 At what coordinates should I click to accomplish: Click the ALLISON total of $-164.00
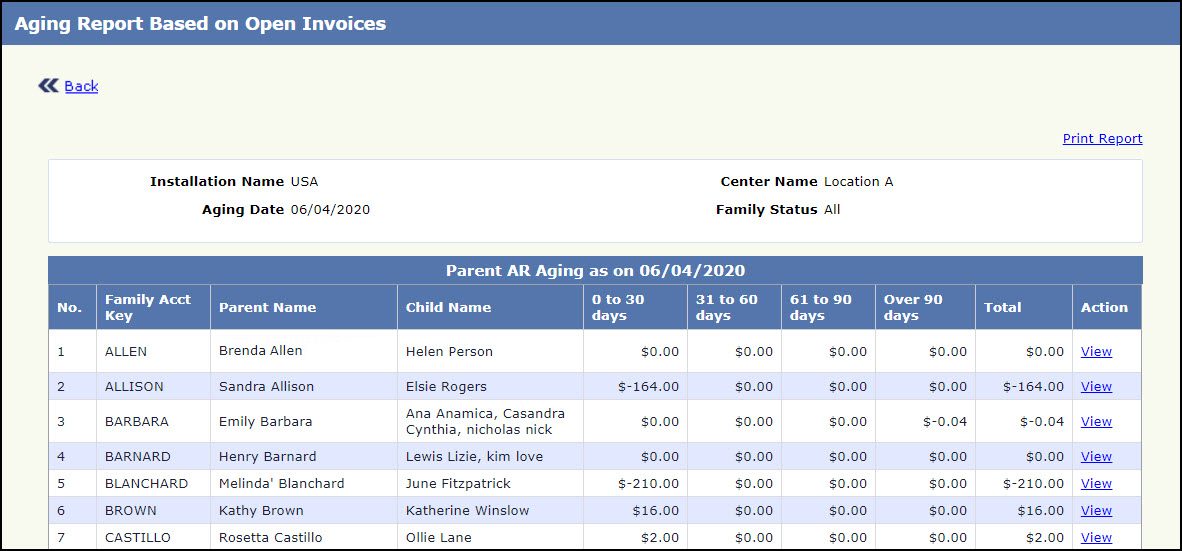click(1034, 387)
